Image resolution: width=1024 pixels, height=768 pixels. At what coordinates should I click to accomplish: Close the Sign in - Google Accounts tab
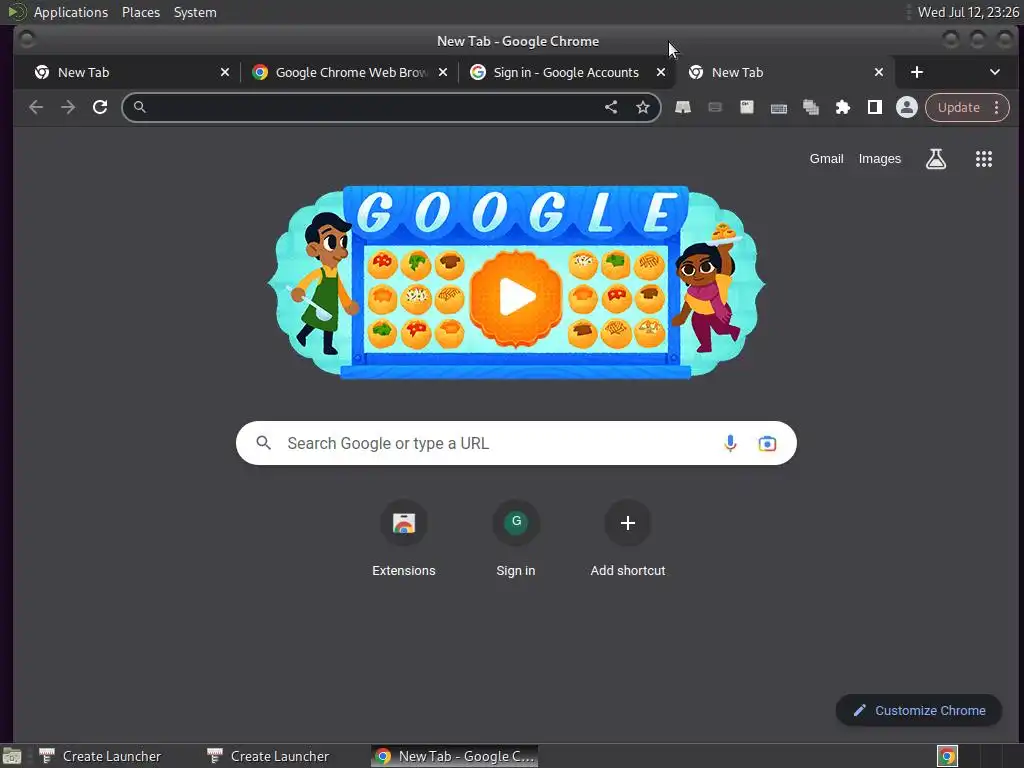tap(661, 72)
